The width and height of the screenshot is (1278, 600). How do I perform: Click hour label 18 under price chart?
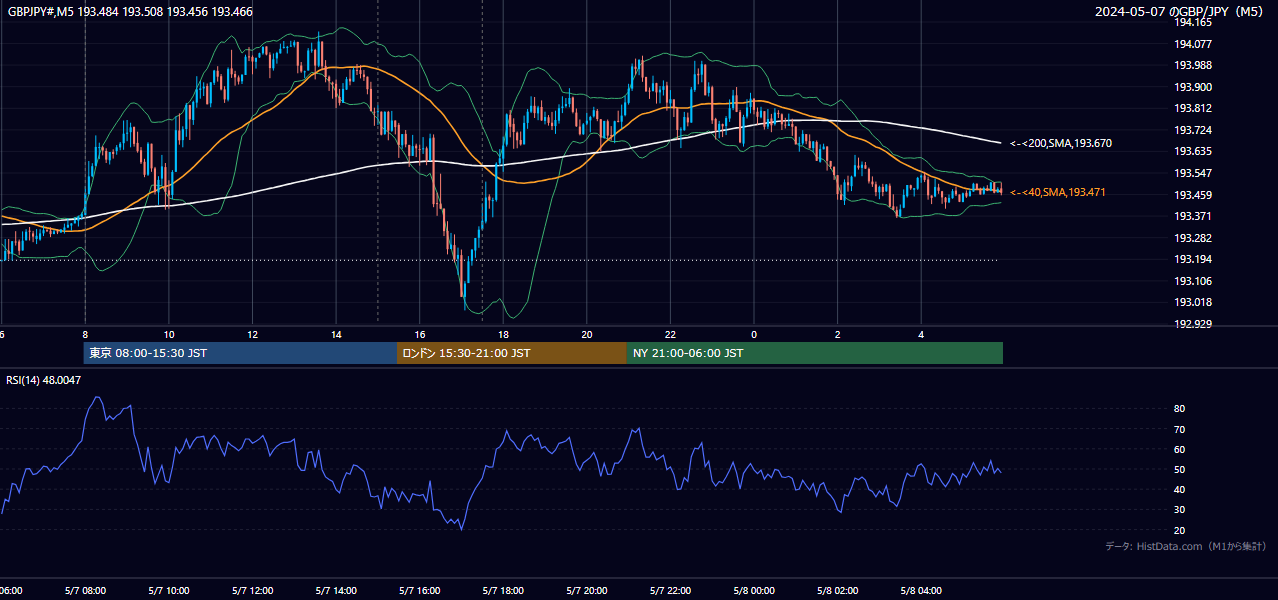tap(503, 335)
